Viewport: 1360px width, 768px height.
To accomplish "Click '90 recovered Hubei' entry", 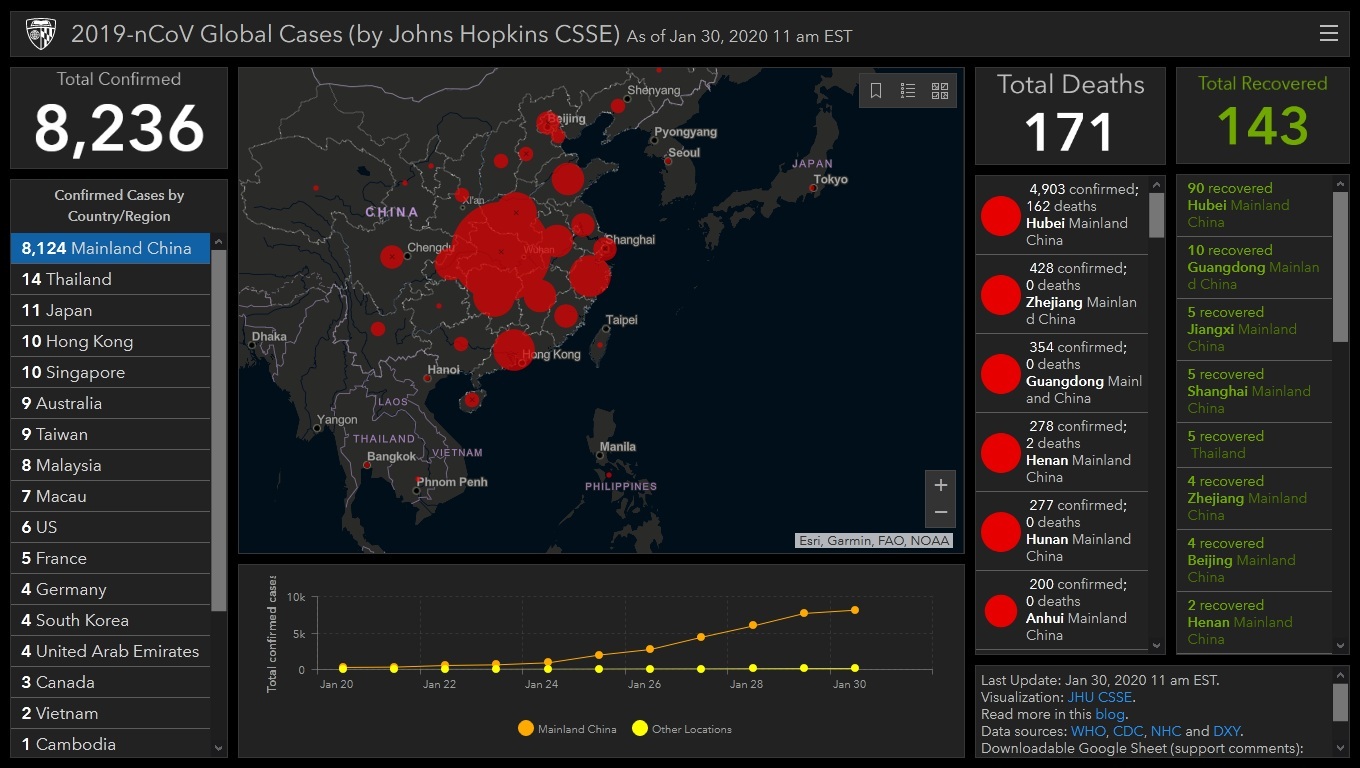I will point(1255,205).
